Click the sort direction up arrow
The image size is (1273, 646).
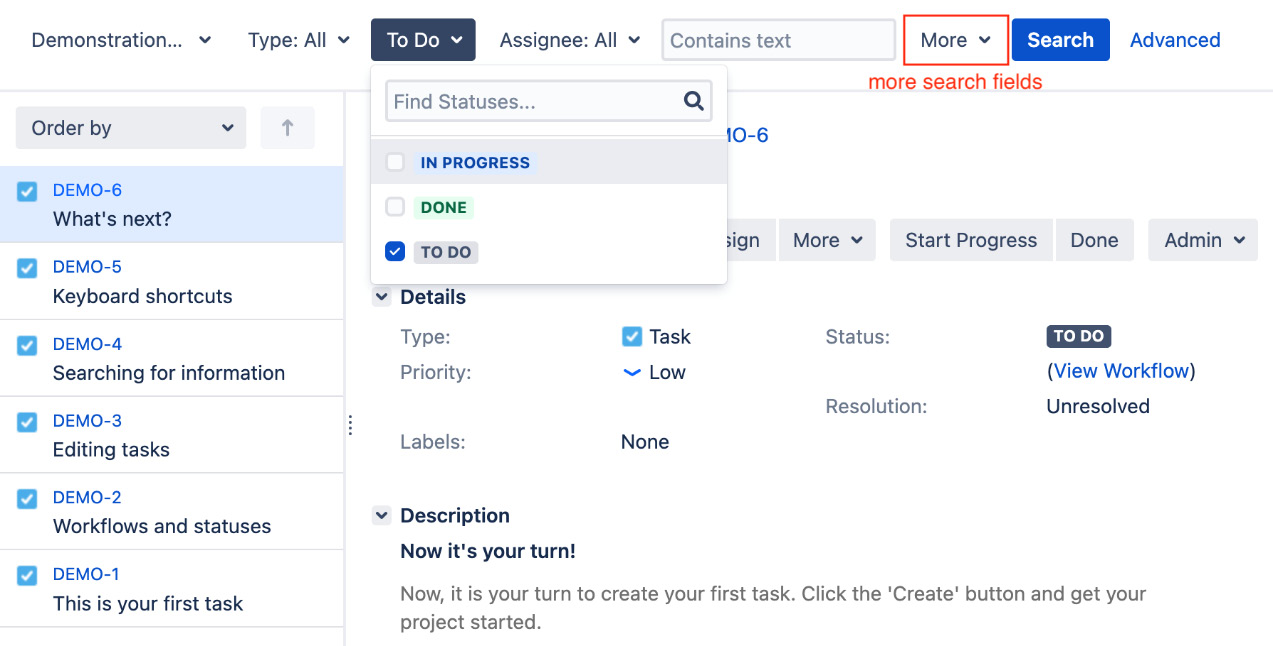[287, 128]
